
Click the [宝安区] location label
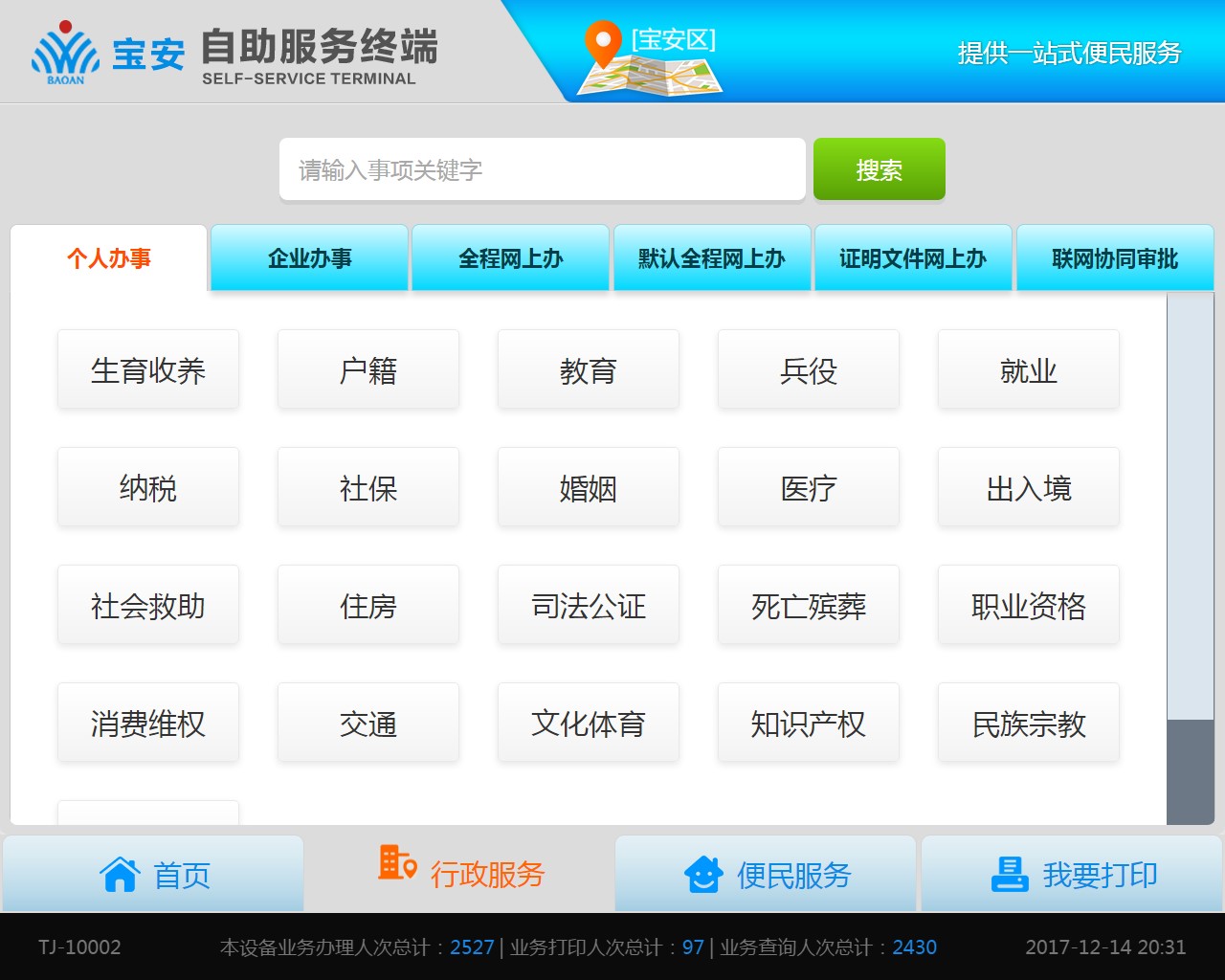click(x=674, y=39)
